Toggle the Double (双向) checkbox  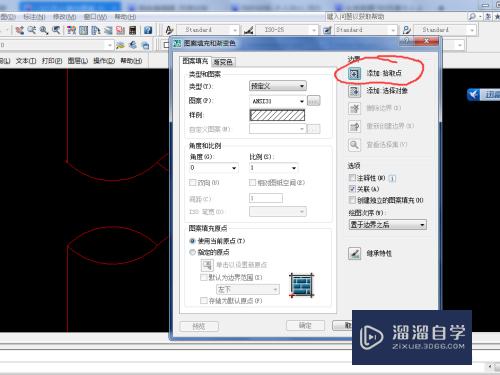click(x=192, y=183)
